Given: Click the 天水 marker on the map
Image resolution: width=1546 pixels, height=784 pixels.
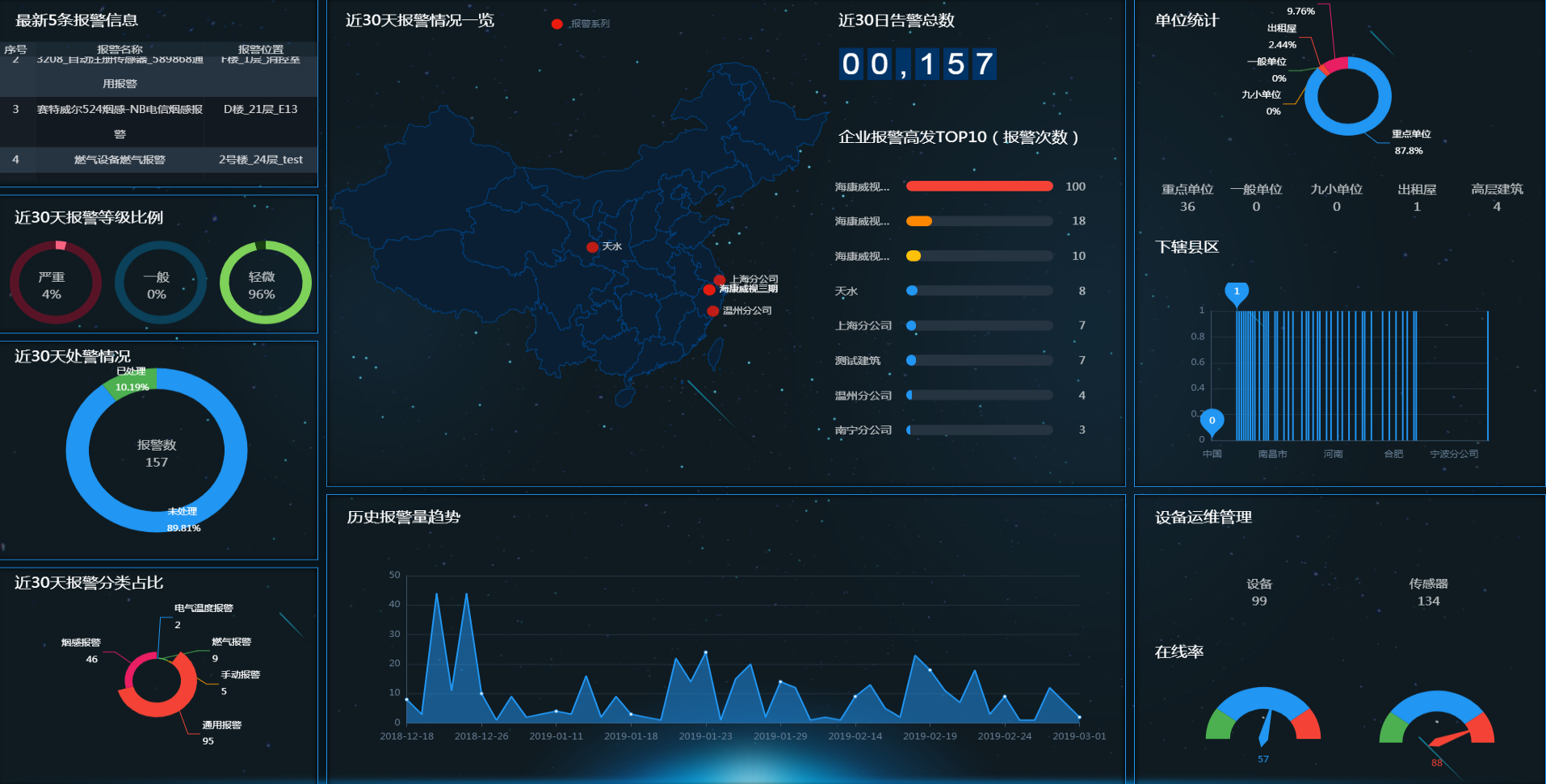Looking at the screenshot, I should (x=592, y=247).
